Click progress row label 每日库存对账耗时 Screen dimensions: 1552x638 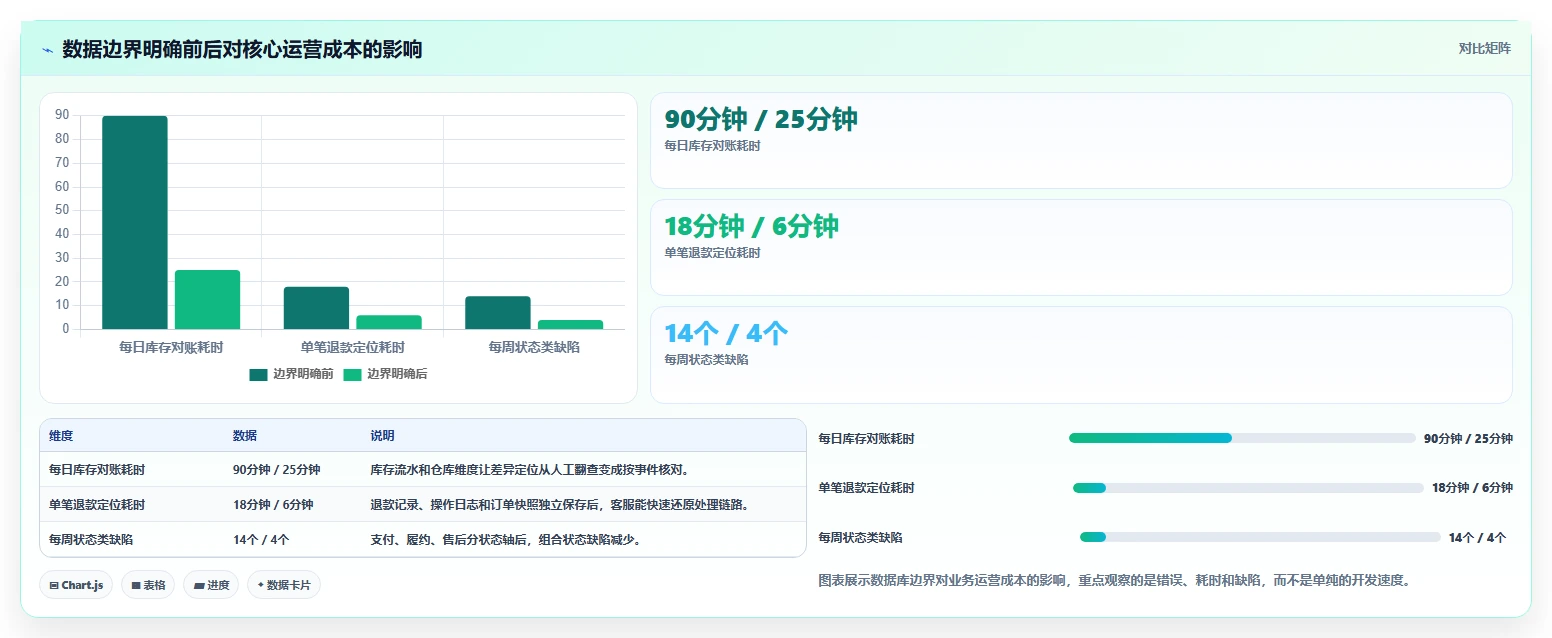[866, 438]
